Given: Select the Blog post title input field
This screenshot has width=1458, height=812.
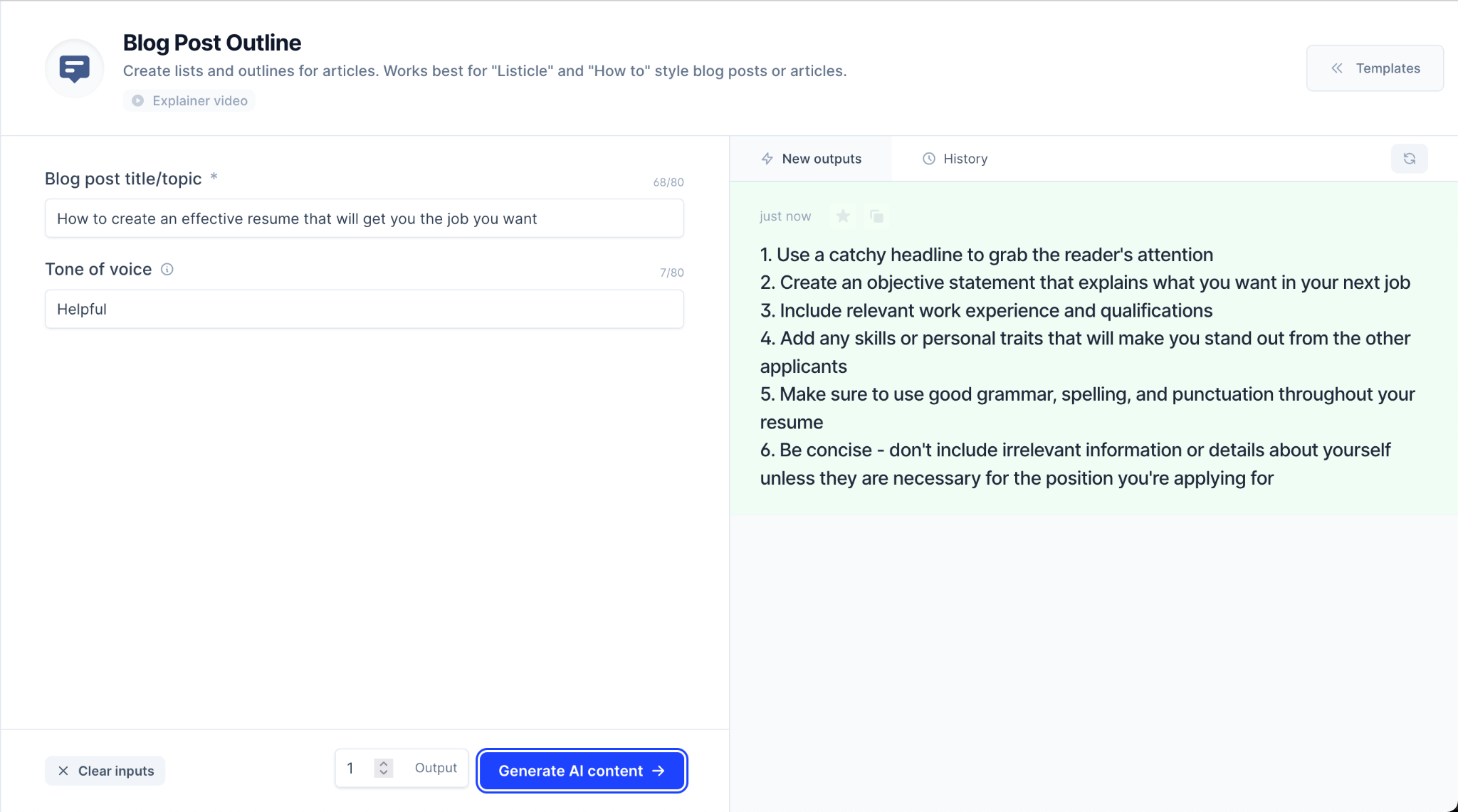Looking at the screenshot, I should (x=364, y=218).
